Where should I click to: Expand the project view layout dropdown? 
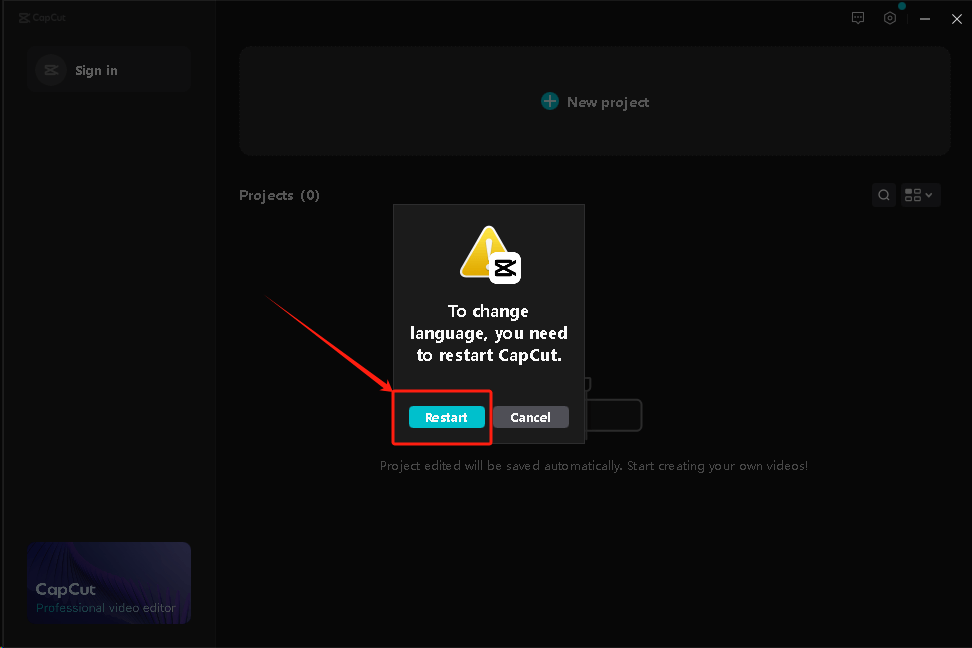tap(919, 195)
